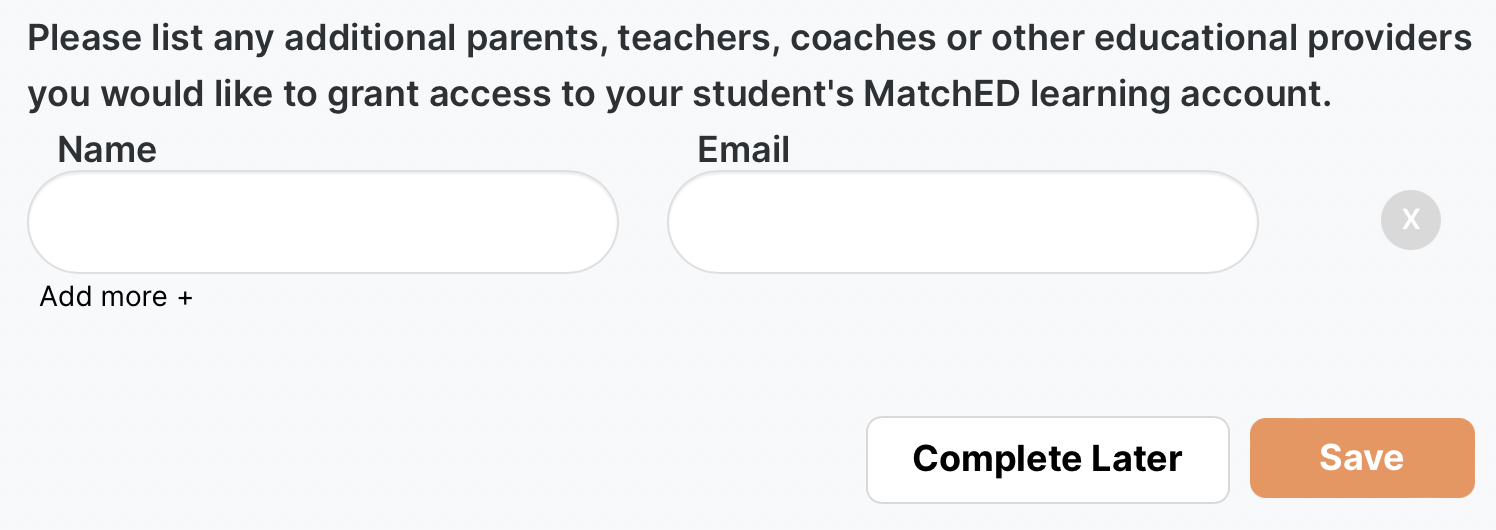Activate the rounded field under Email
The height and width of the screenshot is (530, 1496).
[x=962, y=222]
